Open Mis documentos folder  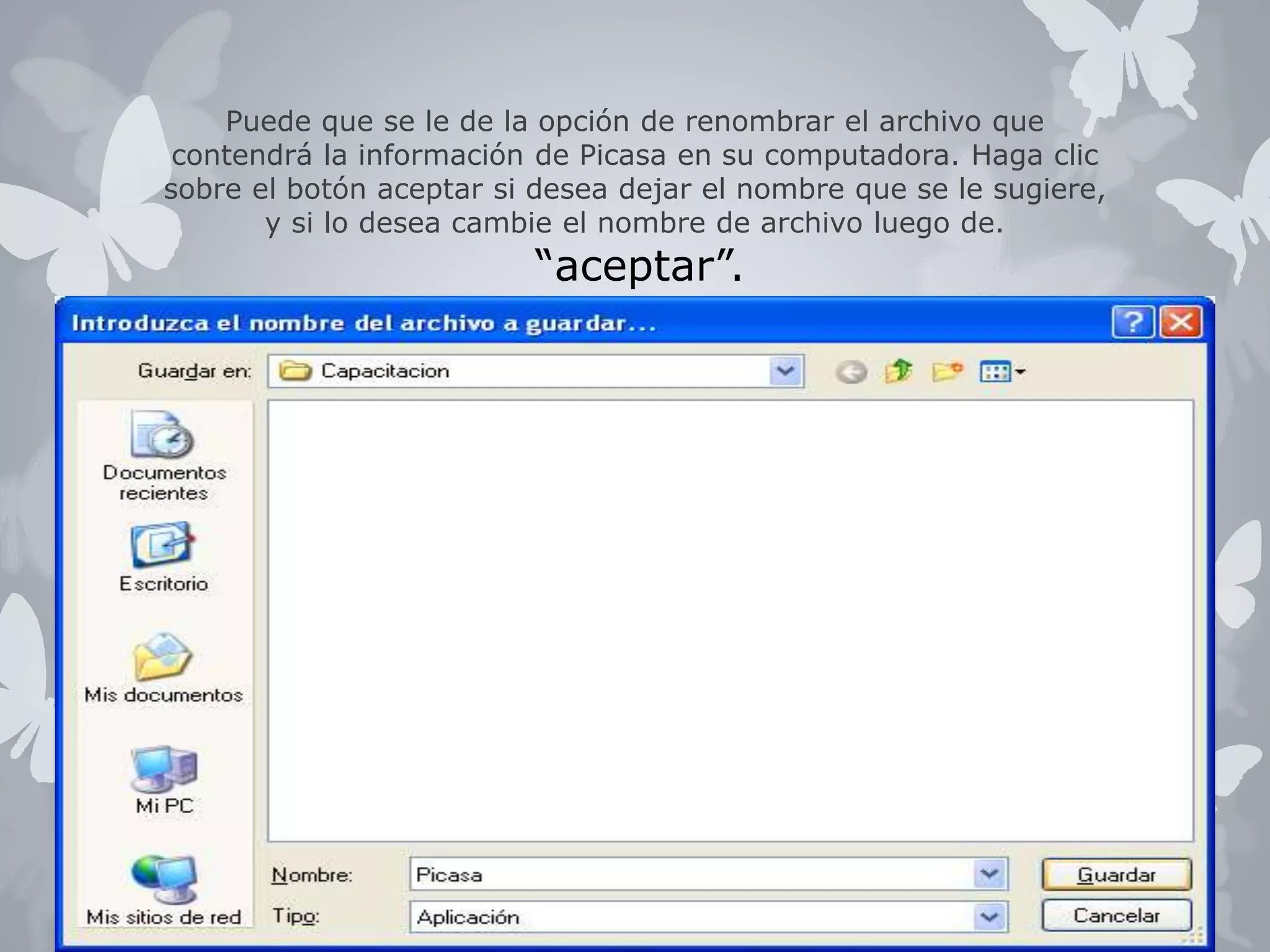[164, 668]
